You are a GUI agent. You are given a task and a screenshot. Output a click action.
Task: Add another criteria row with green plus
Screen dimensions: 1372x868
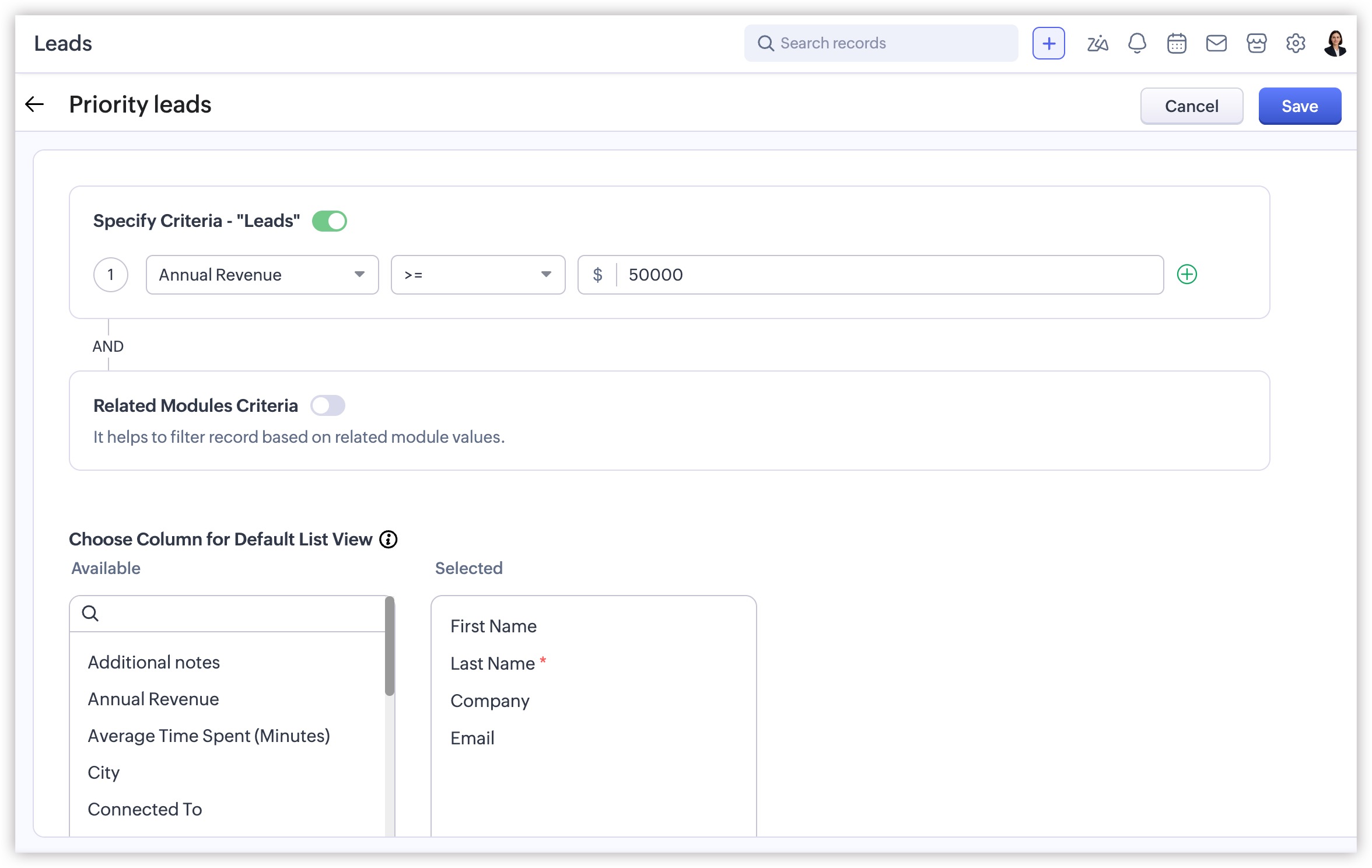(1186, 274)
